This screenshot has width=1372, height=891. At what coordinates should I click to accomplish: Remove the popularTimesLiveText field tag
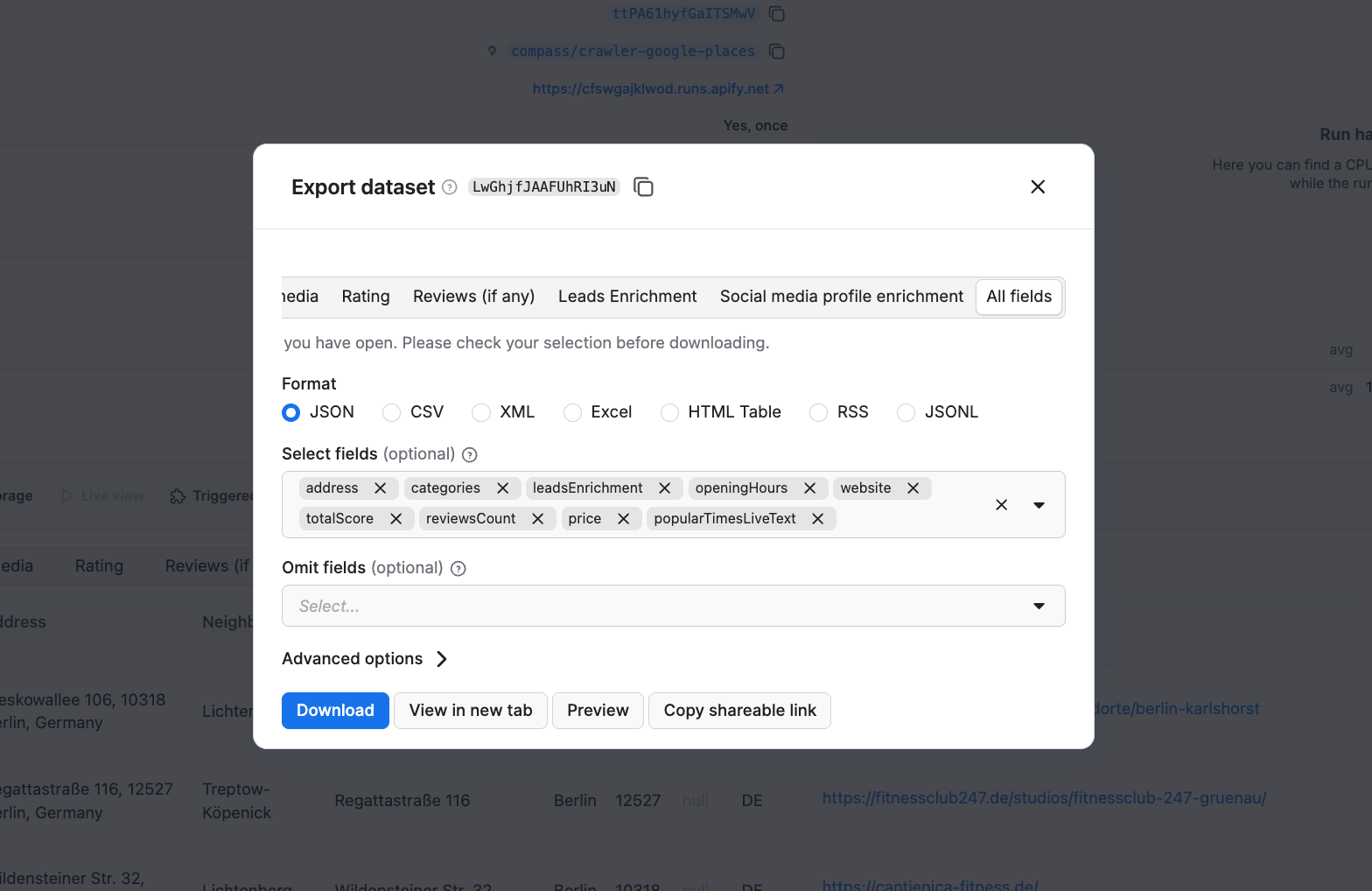[817, 519]
